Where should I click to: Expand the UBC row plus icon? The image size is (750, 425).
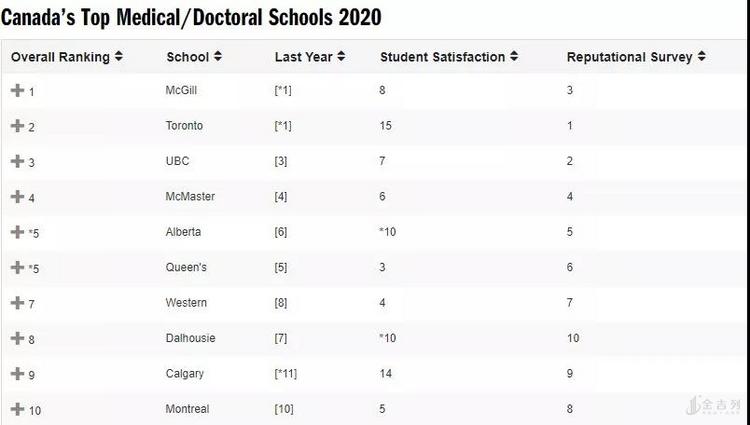pos(17,161)
